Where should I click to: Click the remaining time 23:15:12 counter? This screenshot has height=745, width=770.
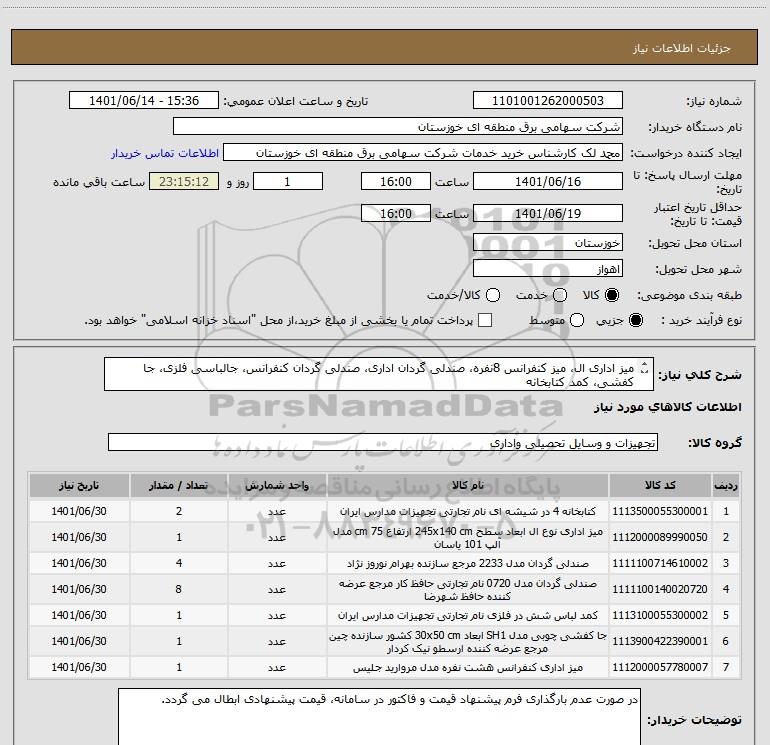[182, 182]
